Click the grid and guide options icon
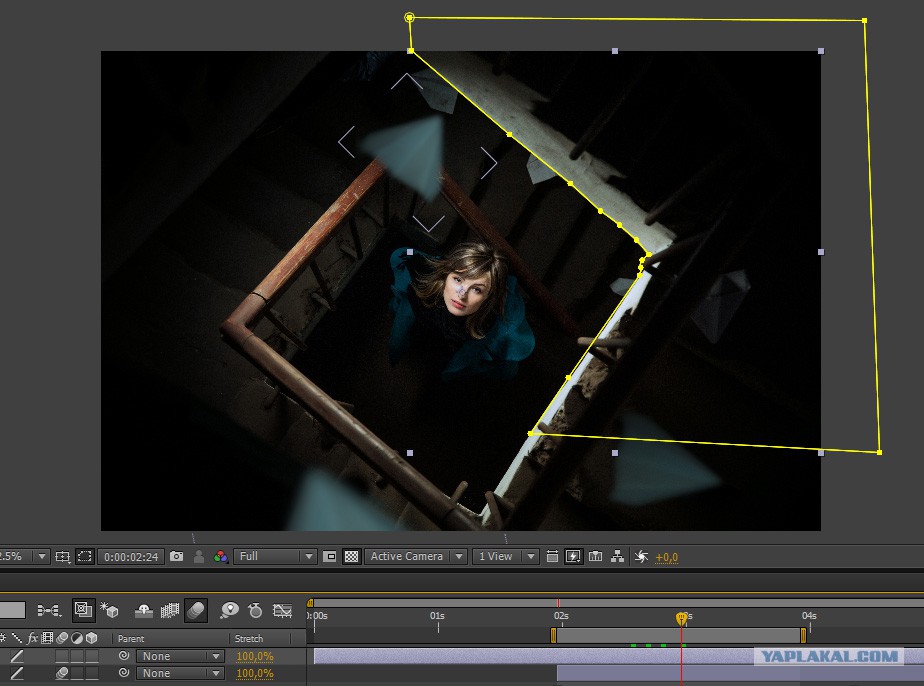Viewport: 924px width, 686px height. [x=62, y=556]
